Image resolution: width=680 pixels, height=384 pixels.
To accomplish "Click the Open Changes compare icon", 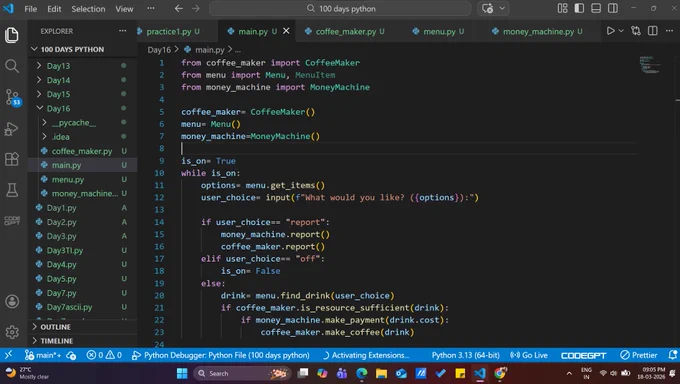I will tap(636, 31).
